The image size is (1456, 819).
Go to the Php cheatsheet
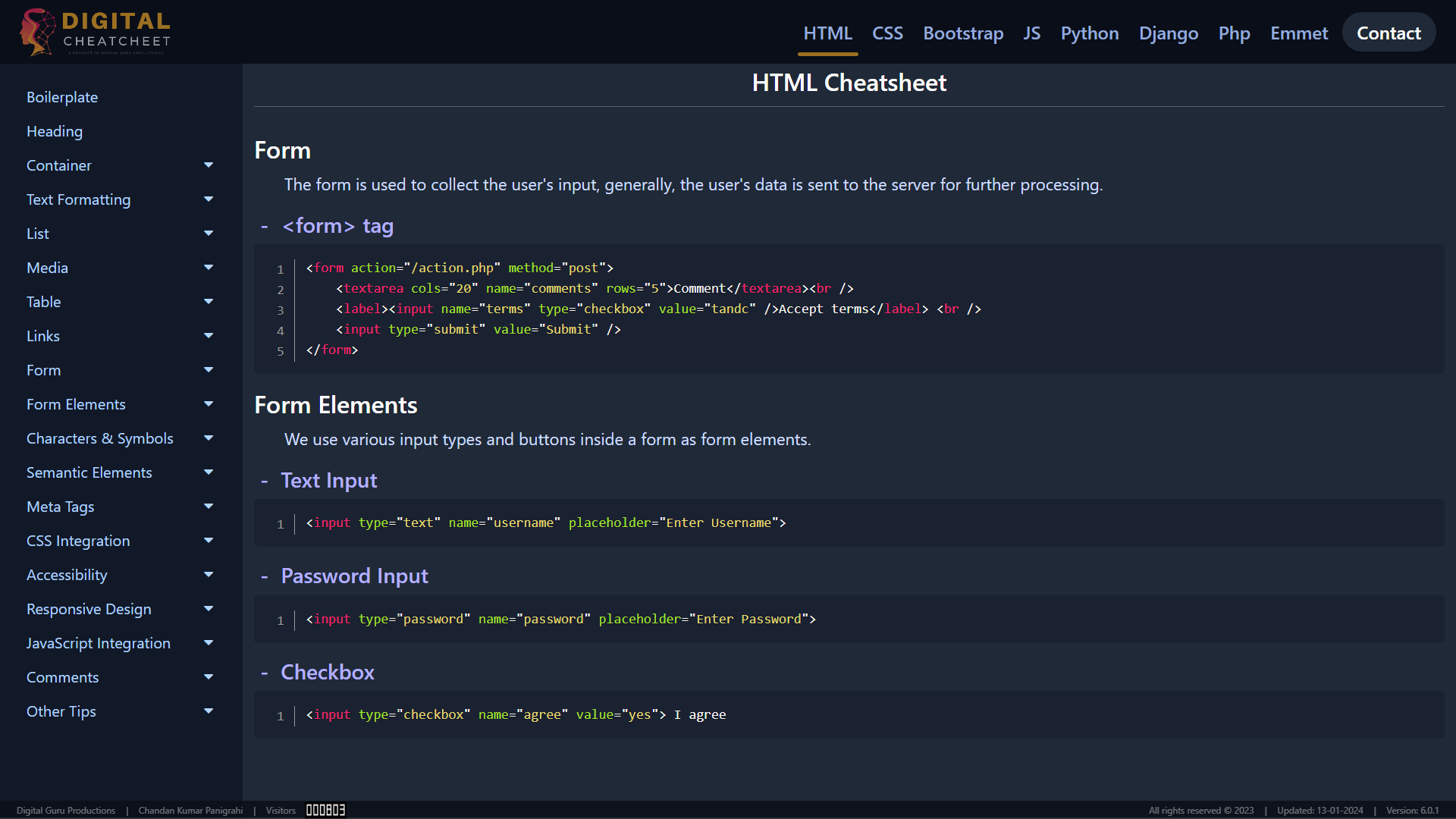point(1234,33)
